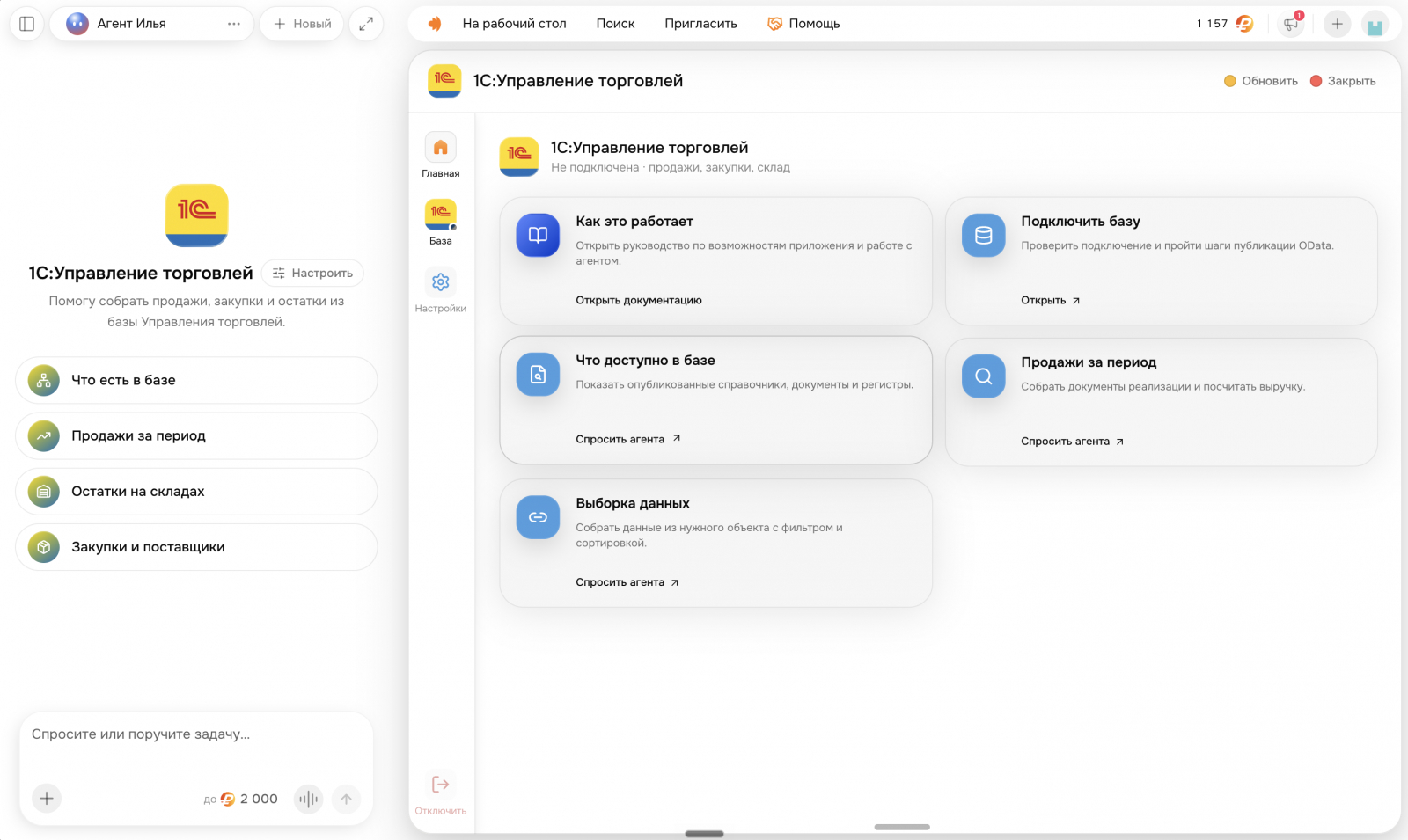Click the large 1C logo in chat panel
Image resolution: width=1408 pixels, height=840 pixels.
pyautogui.click(x=196, y=215)
